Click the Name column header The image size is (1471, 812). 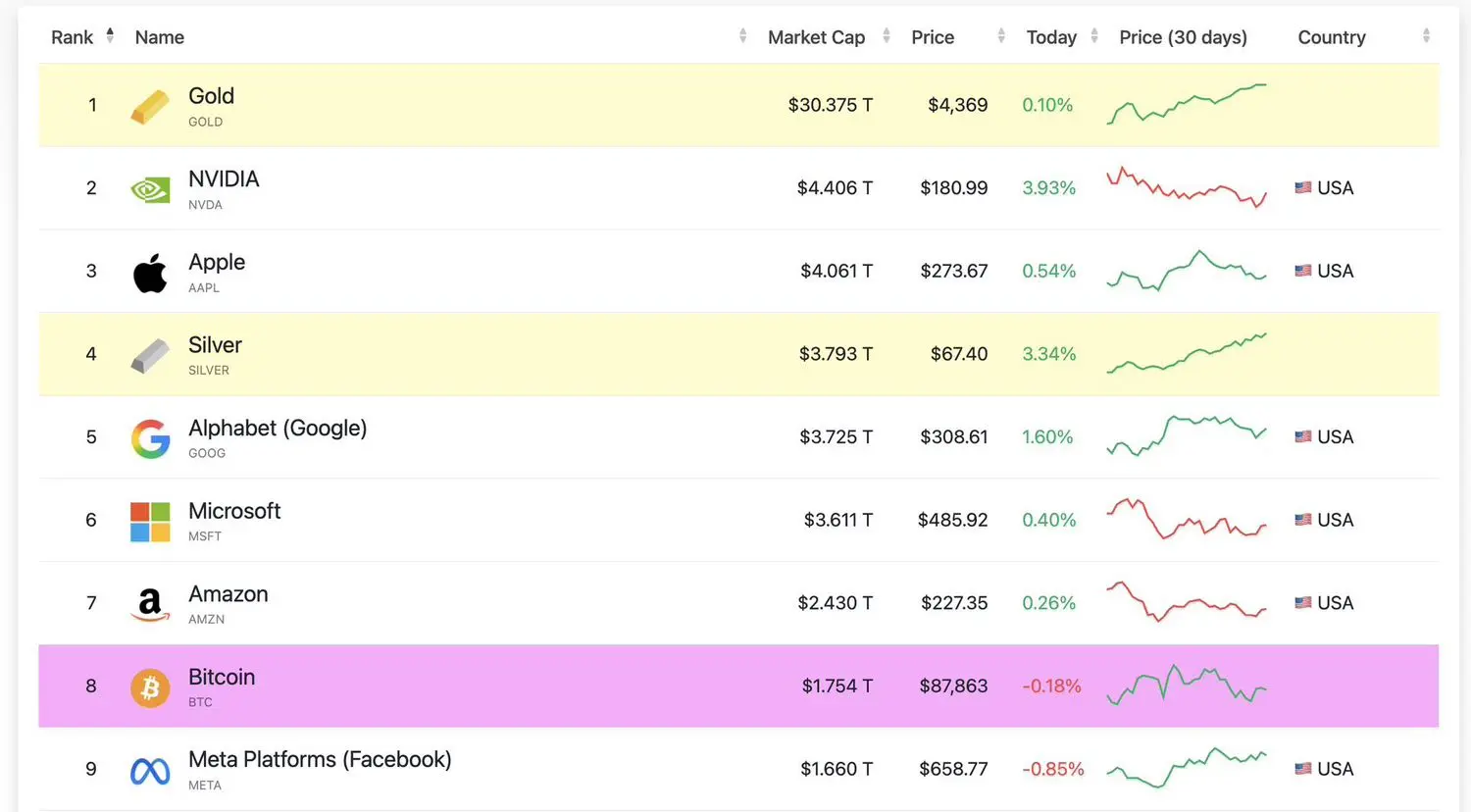[x=160, y=37]
